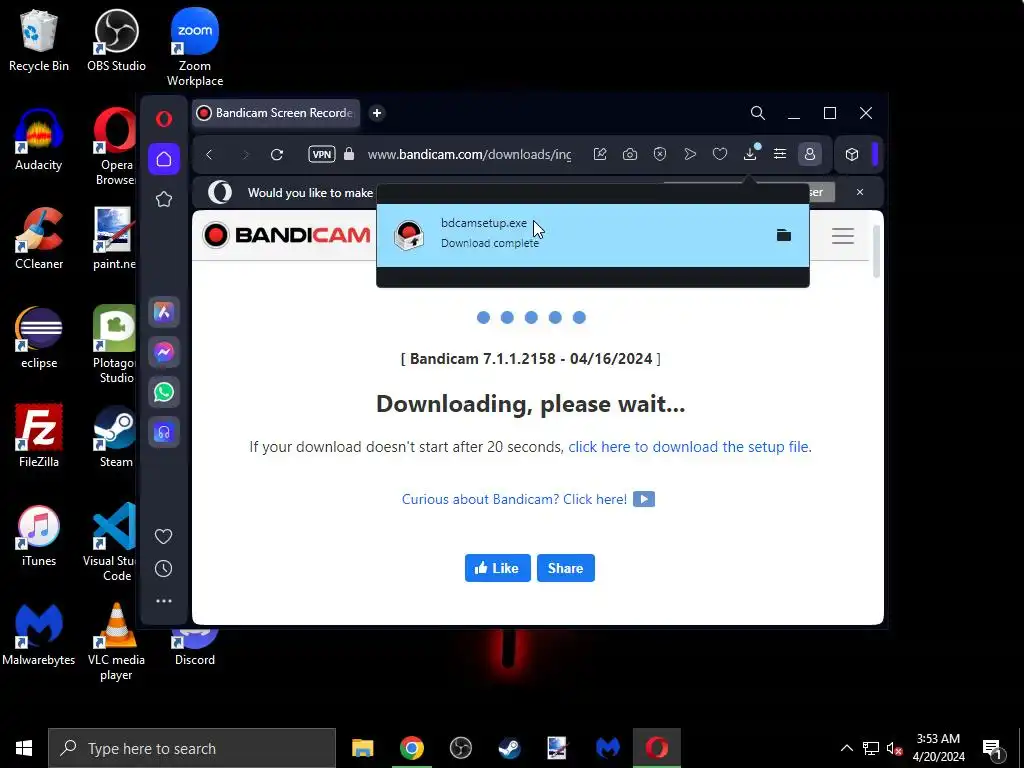This screenshot has height=768, width=1024.
Task: Show bdcamsetup.exe in folder icon
Action: pyautogui.click(x=784, y=235)
